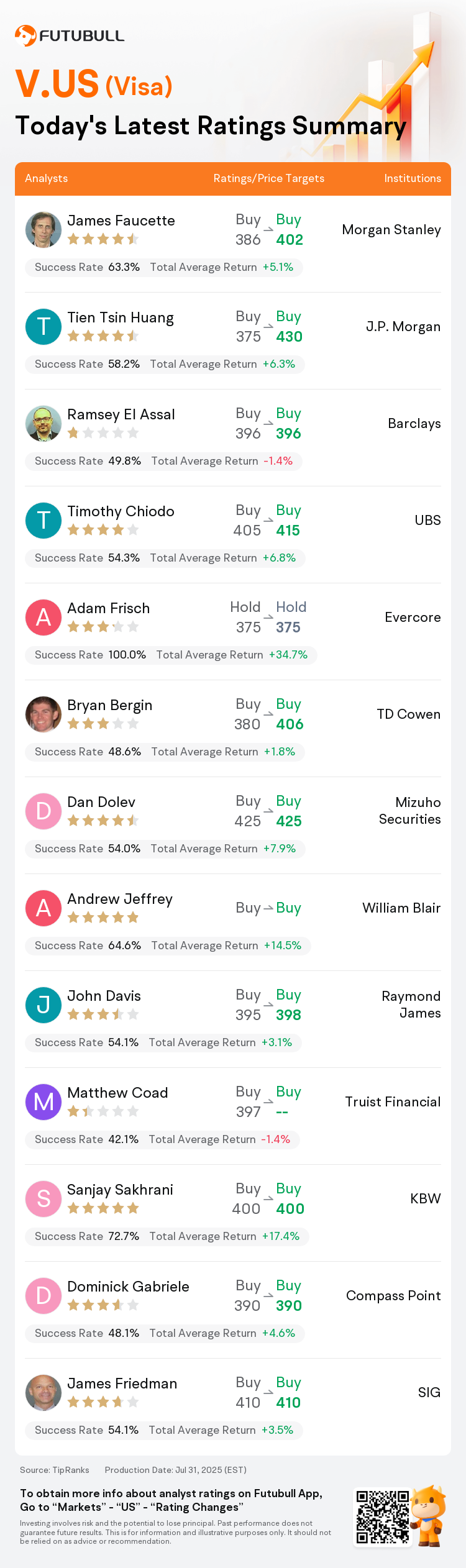Click the Futubull logo icon
Image resolution: width=466 pixels, height=1568 pixels.
click(x=25, y=35)
